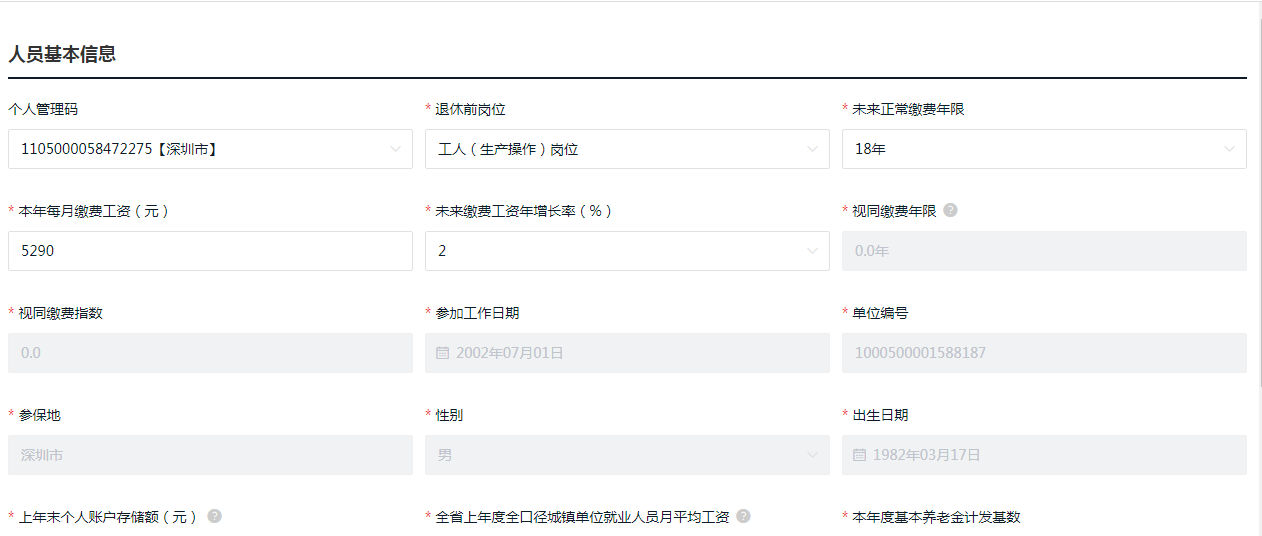Click the 视同缴费指数 field
The height and width of the screenshot is (536, 1262).
click(x=210, y=353)
